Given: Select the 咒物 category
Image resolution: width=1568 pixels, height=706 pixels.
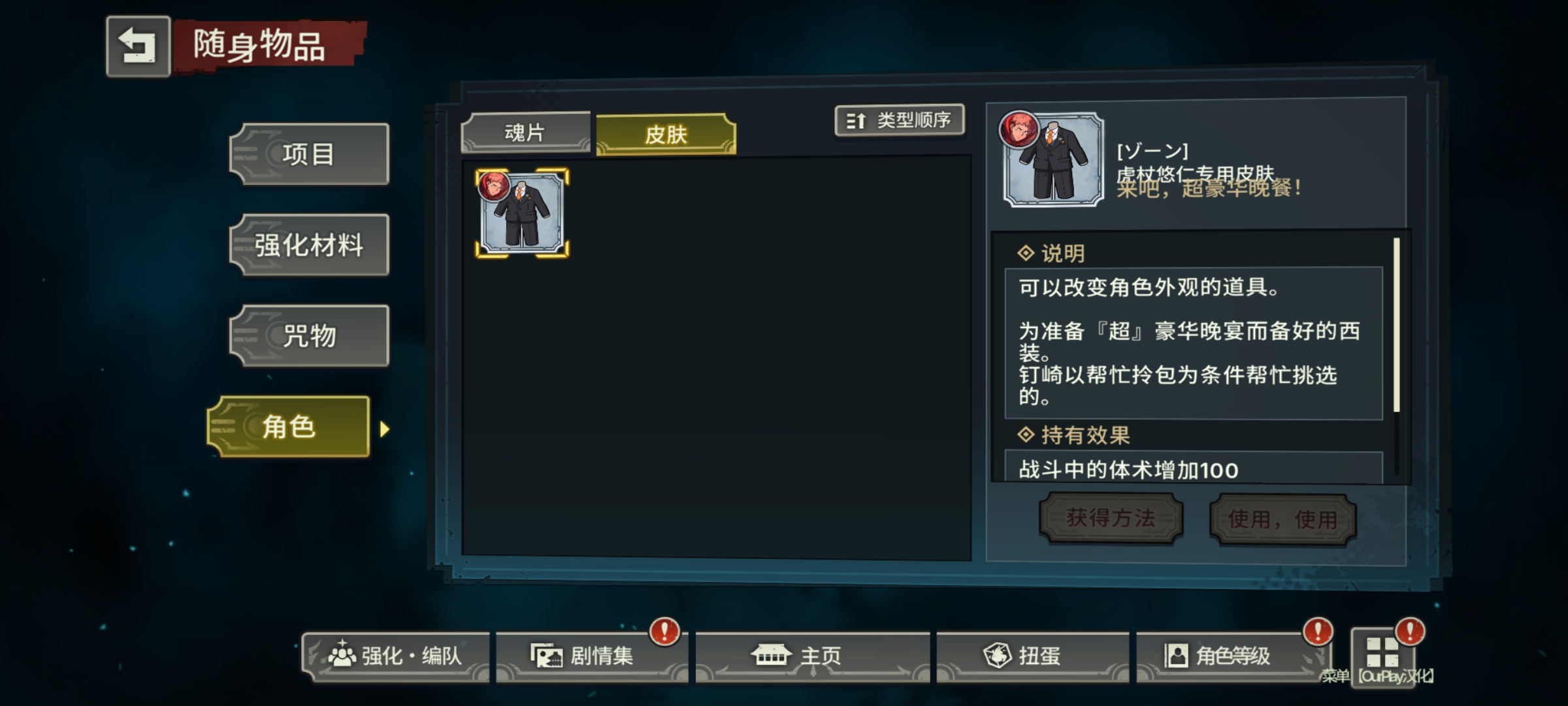Looking at the screenshot, I should (x=310, y=336).
